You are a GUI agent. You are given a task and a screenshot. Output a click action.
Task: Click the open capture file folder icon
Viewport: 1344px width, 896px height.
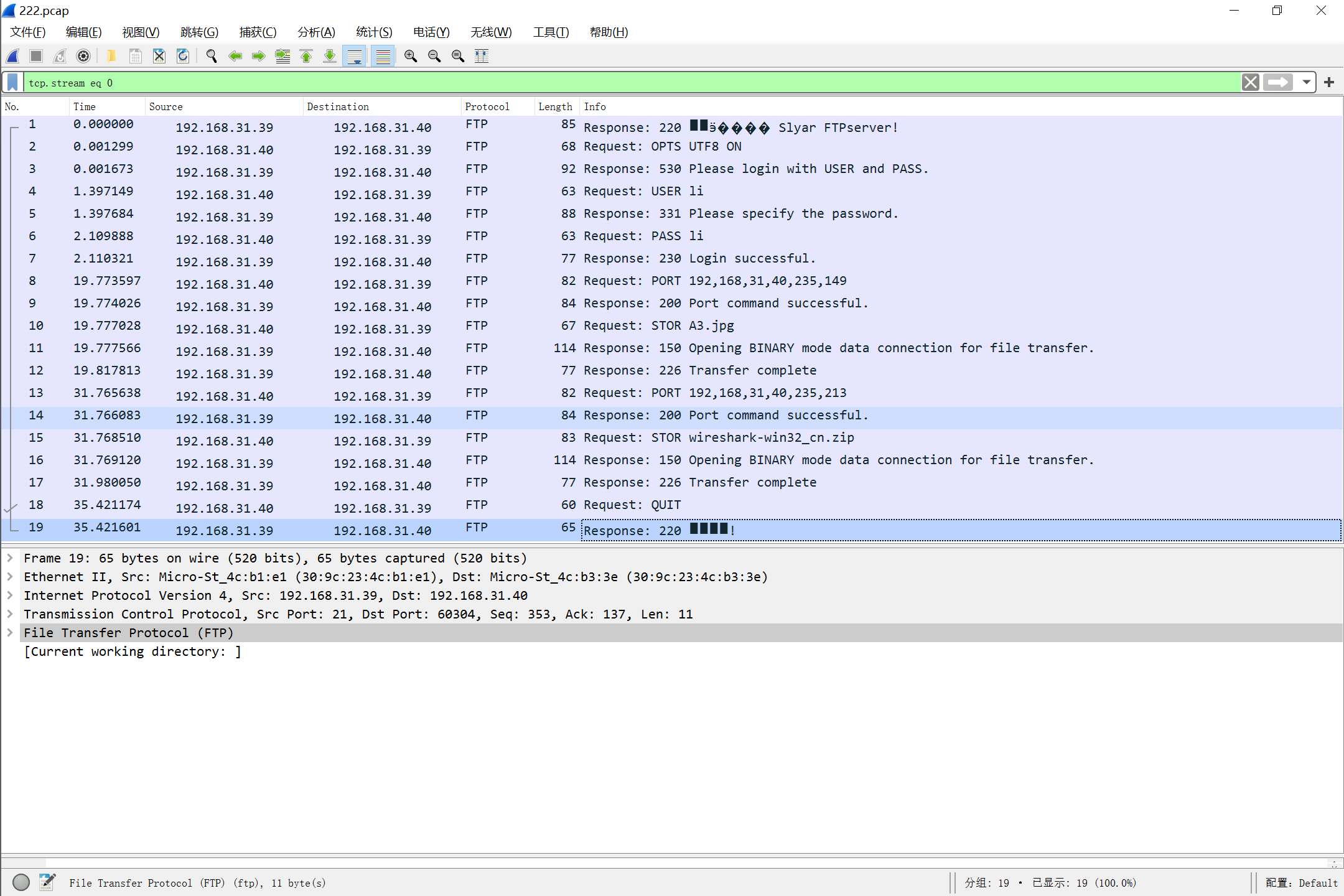tap(111, 56)
